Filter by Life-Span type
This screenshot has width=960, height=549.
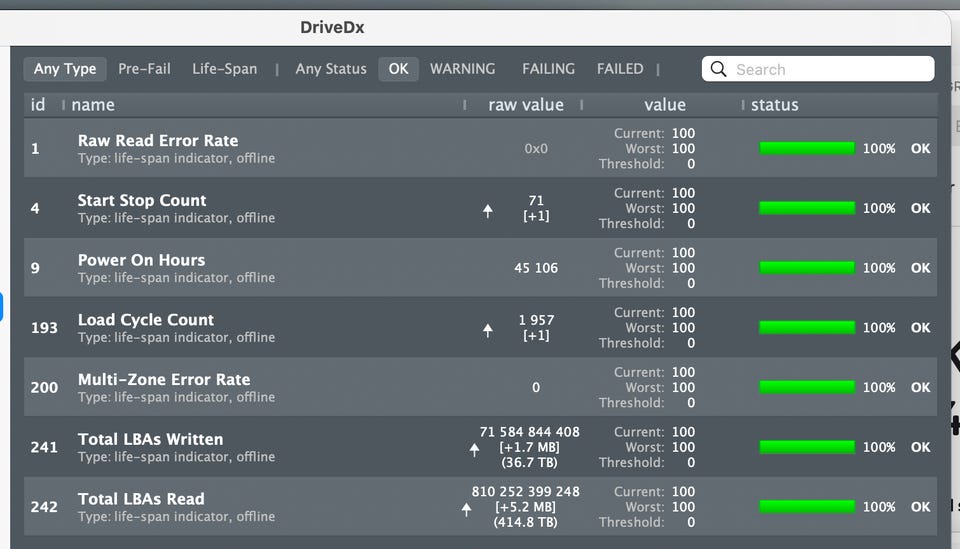click(x=225, y=69)
